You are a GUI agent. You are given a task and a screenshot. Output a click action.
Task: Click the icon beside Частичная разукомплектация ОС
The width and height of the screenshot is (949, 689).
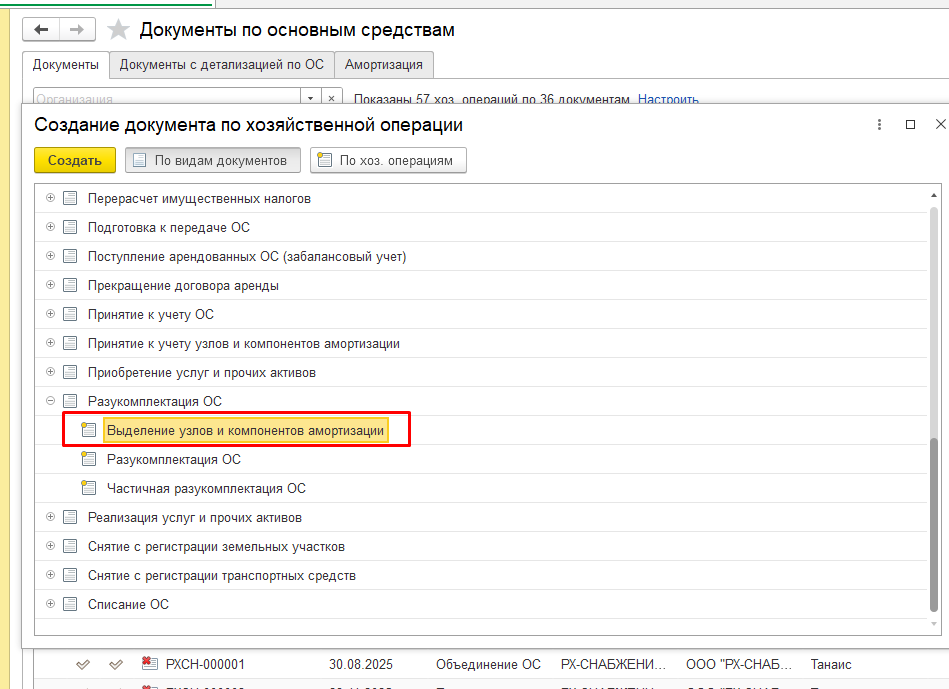coord(89,489)
